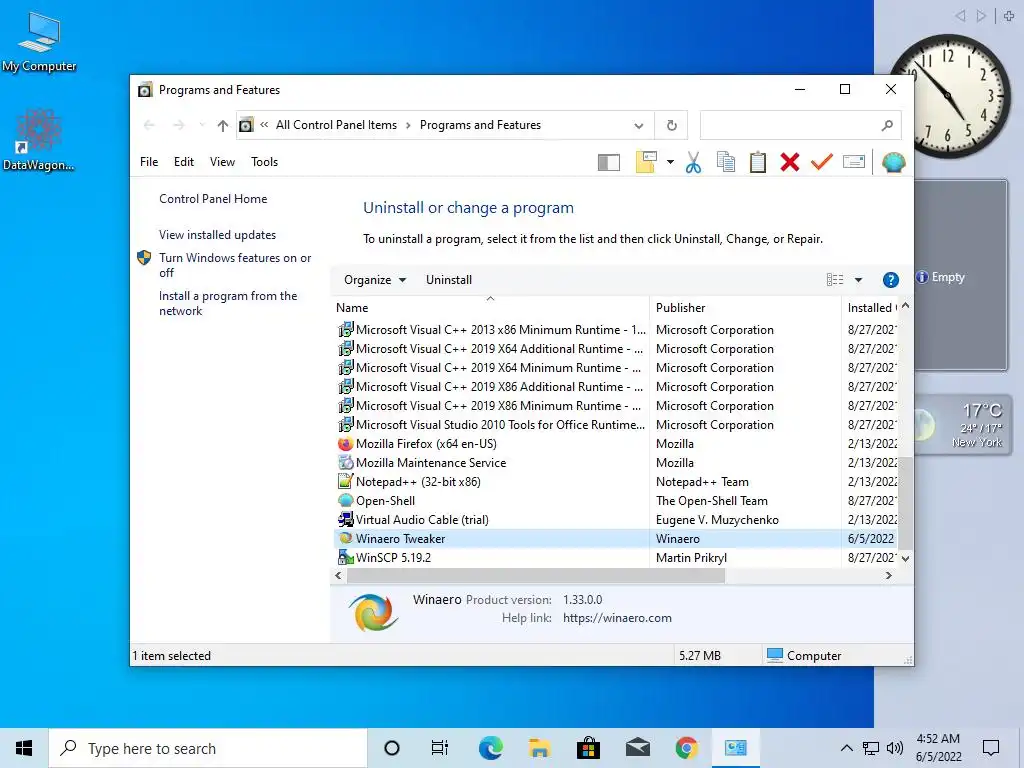This screenshot has height=768, width=1024.
Task: Expand the address bar history dropdown
Action: tap(639, 125)
